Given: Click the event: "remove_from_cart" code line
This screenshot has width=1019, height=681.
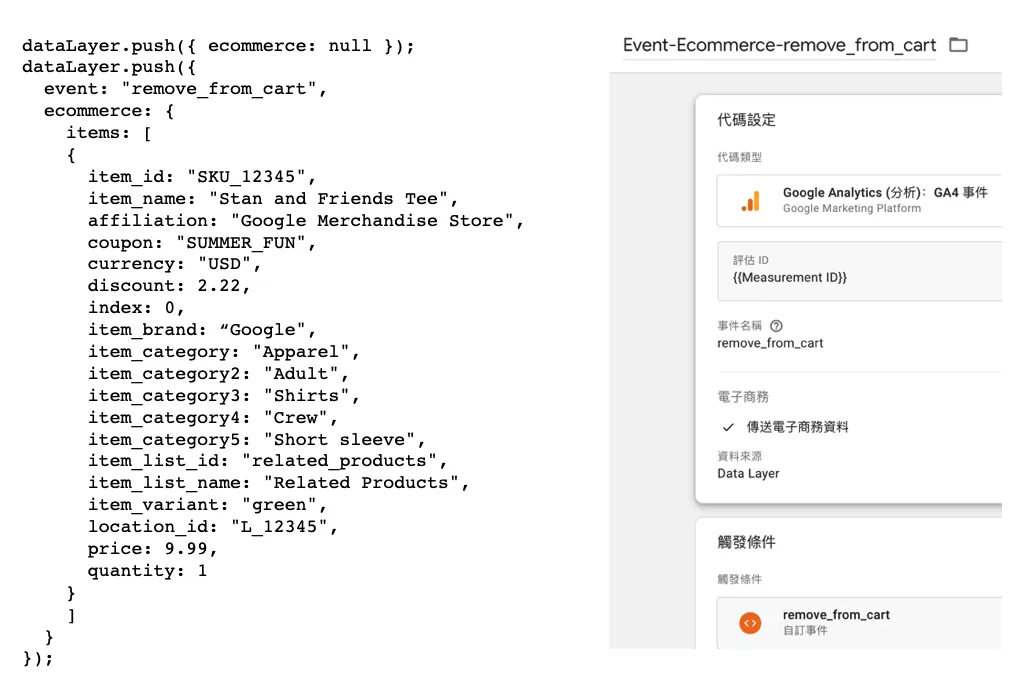Looking at the screenshot, I should point(185,89).
